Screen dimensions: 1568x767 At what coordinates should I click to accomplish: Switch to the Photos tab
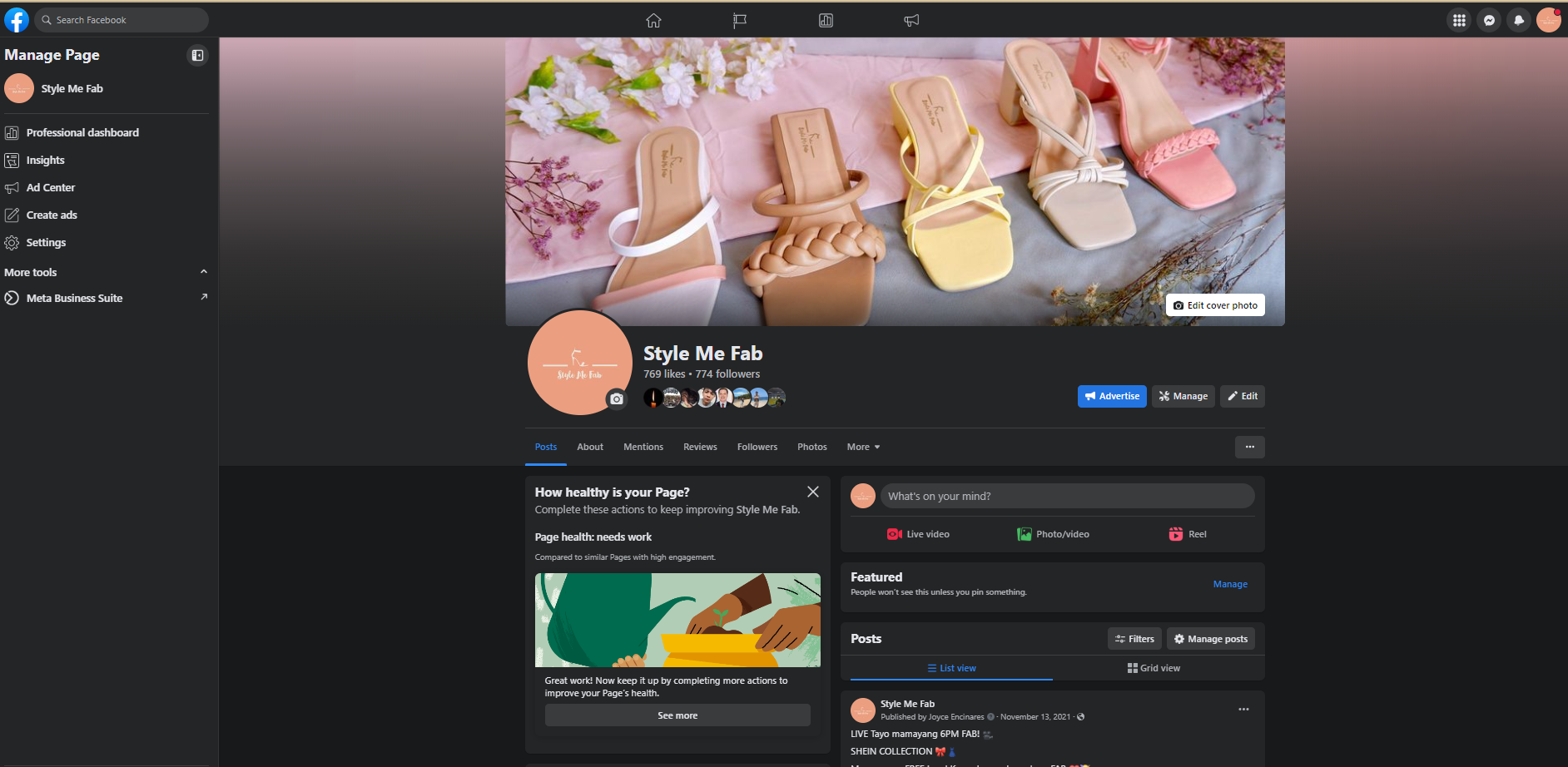[x=812, y=447]
